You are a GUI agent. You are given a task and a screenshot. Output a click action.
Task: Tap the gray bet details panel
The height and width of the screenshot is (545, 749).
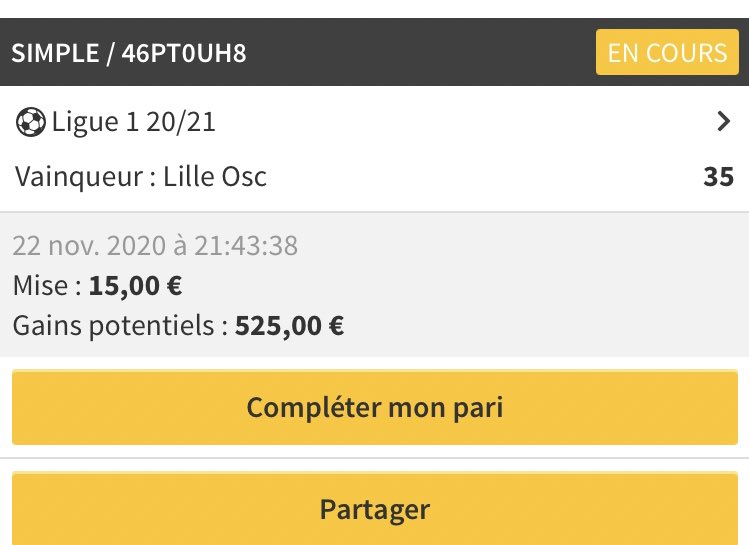[374, 285]
